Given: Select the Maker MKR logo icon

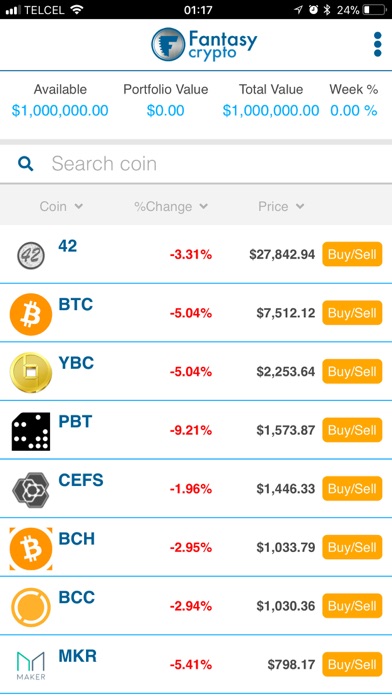Looking at the screenshot, I should 31,665.
